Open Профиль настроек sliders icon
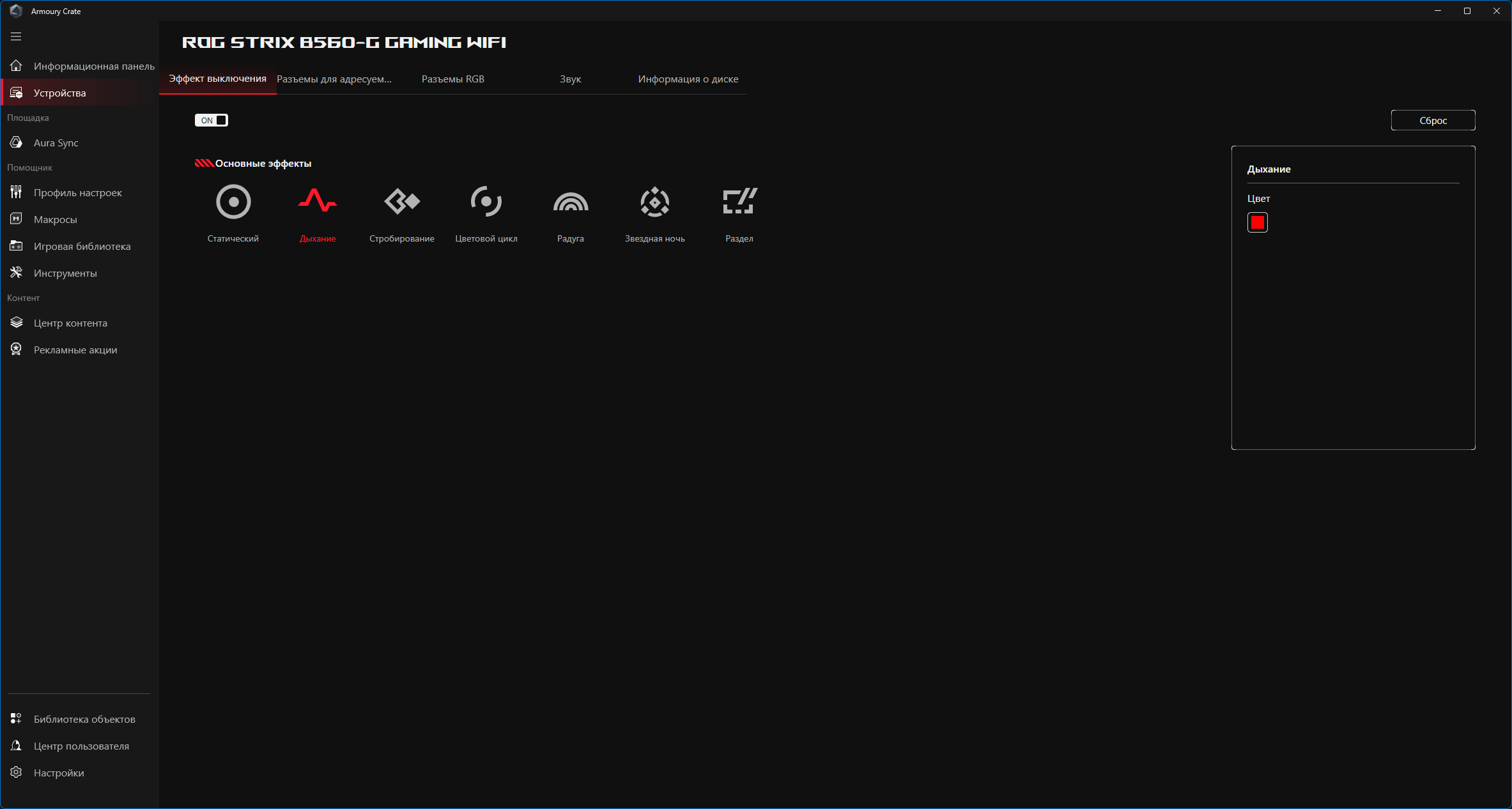Image resolution: width=1512 pixels, height=809 pixels. (x=16, y=192)
